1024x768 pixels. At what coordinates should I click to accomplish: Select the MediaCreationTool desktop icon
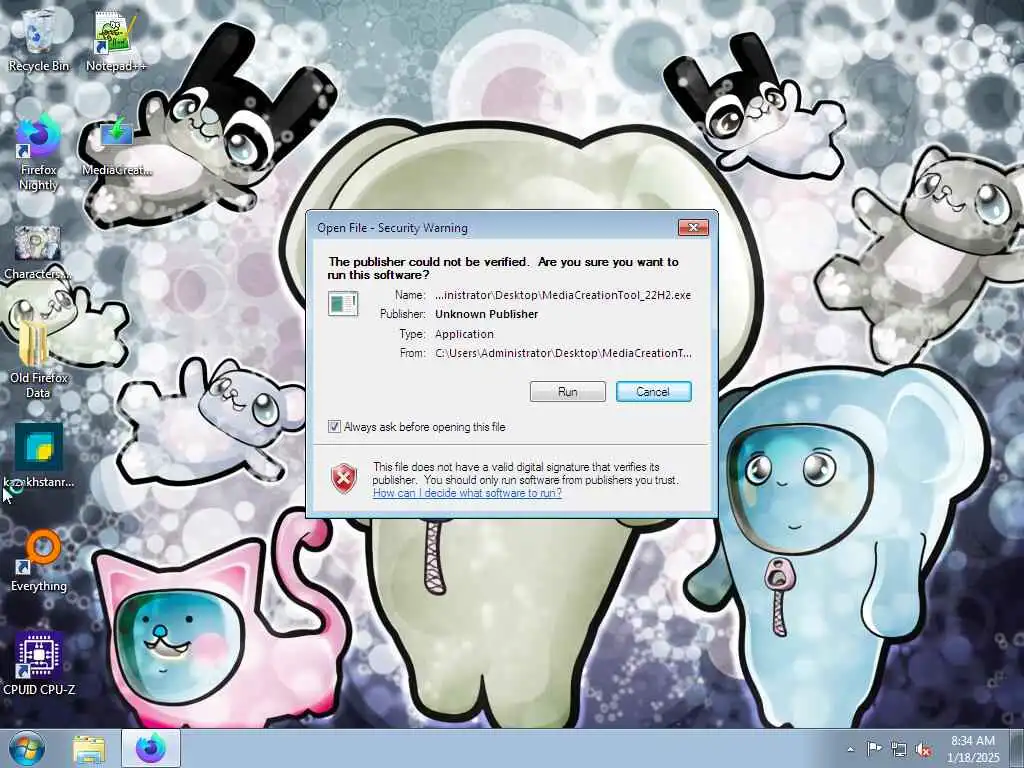point(117,147)
